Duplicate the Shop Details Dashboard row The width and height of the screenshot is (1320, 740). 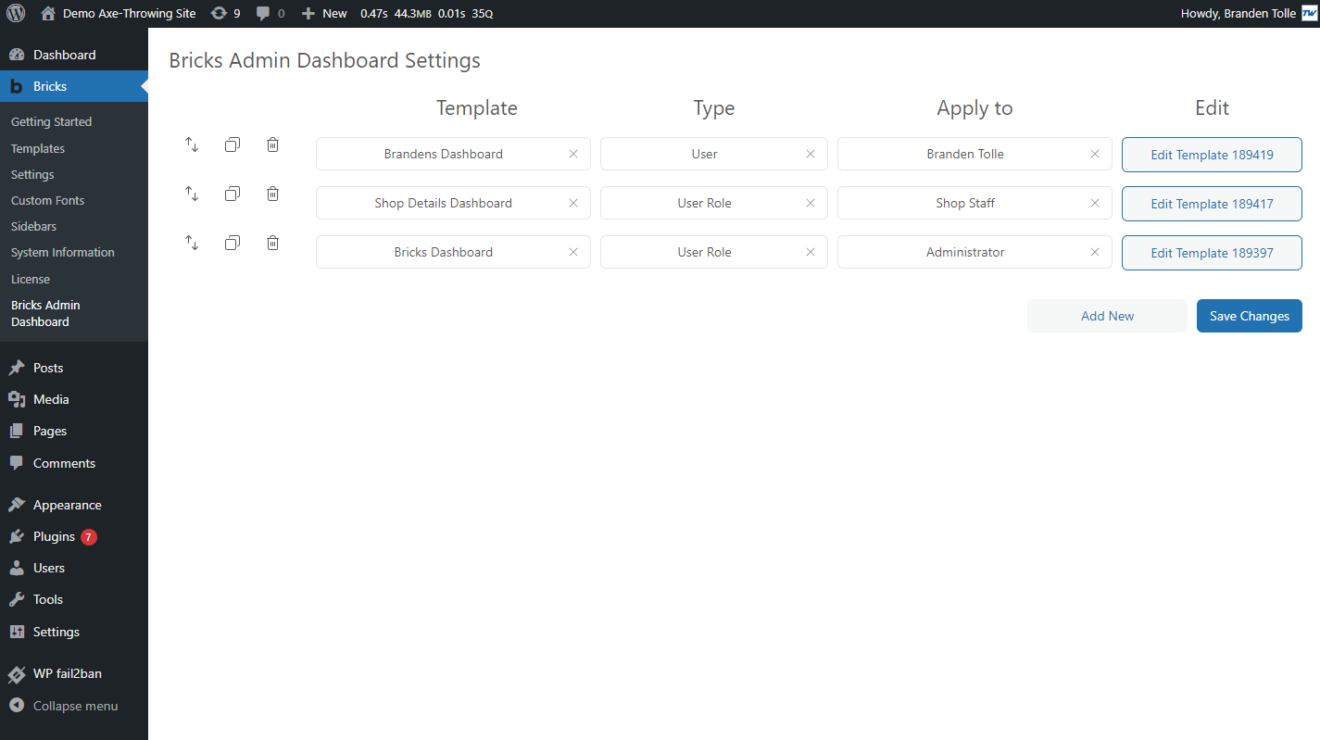pos(232,194)
